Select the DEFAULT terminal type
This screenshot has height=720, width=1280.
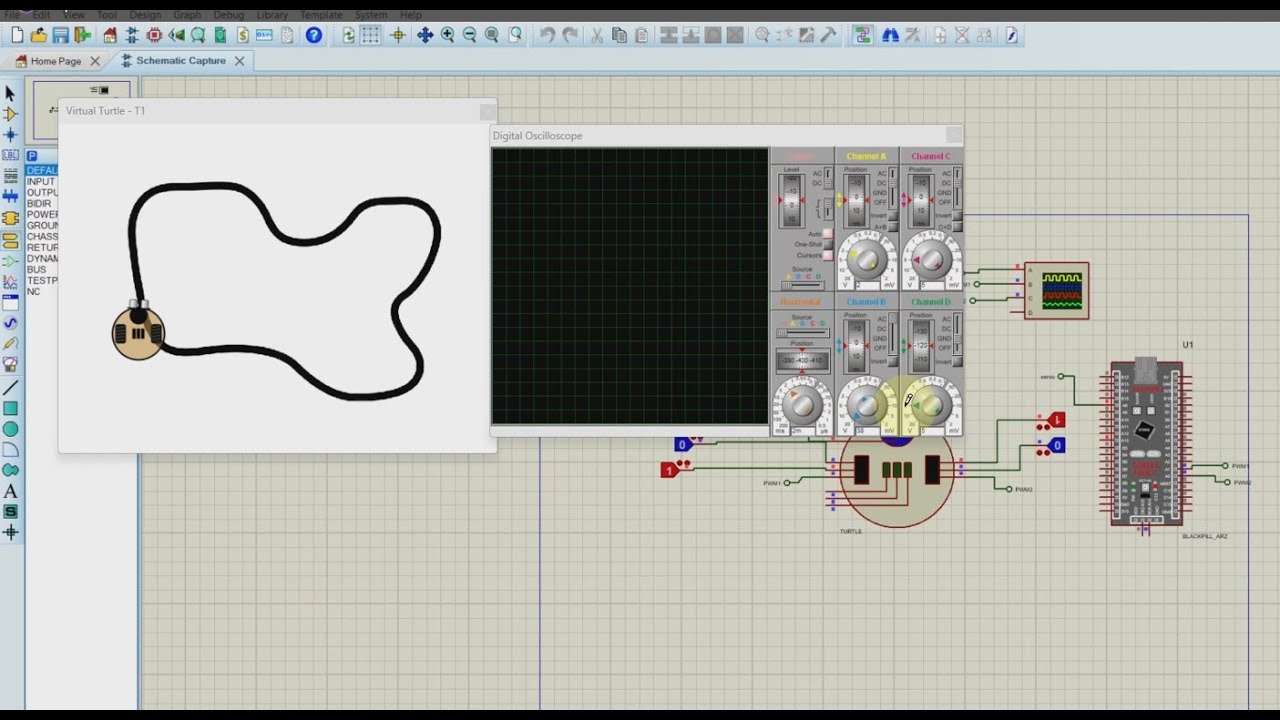click(x=42, y=171)
